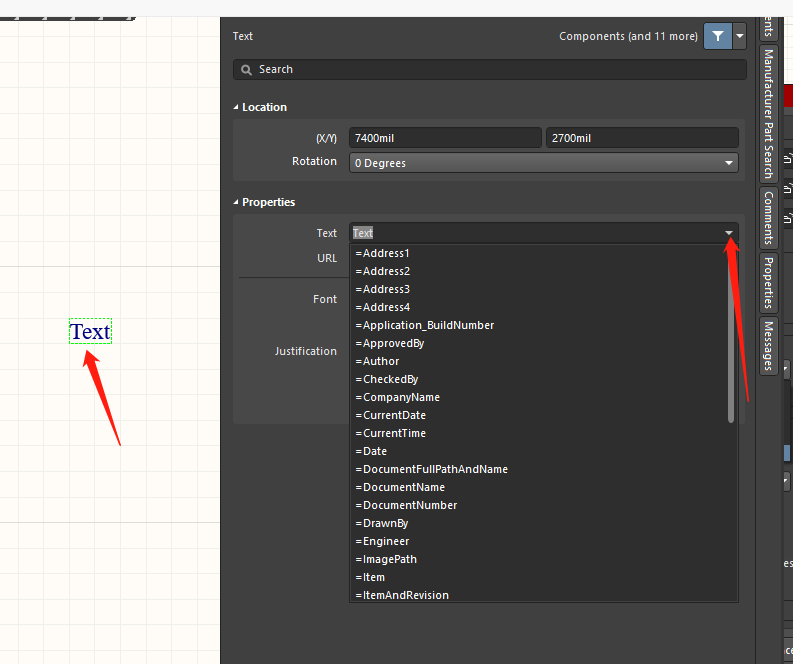Open the Properties side tab
Viewport: 793px width, 664px height.
tap(769, 283)
